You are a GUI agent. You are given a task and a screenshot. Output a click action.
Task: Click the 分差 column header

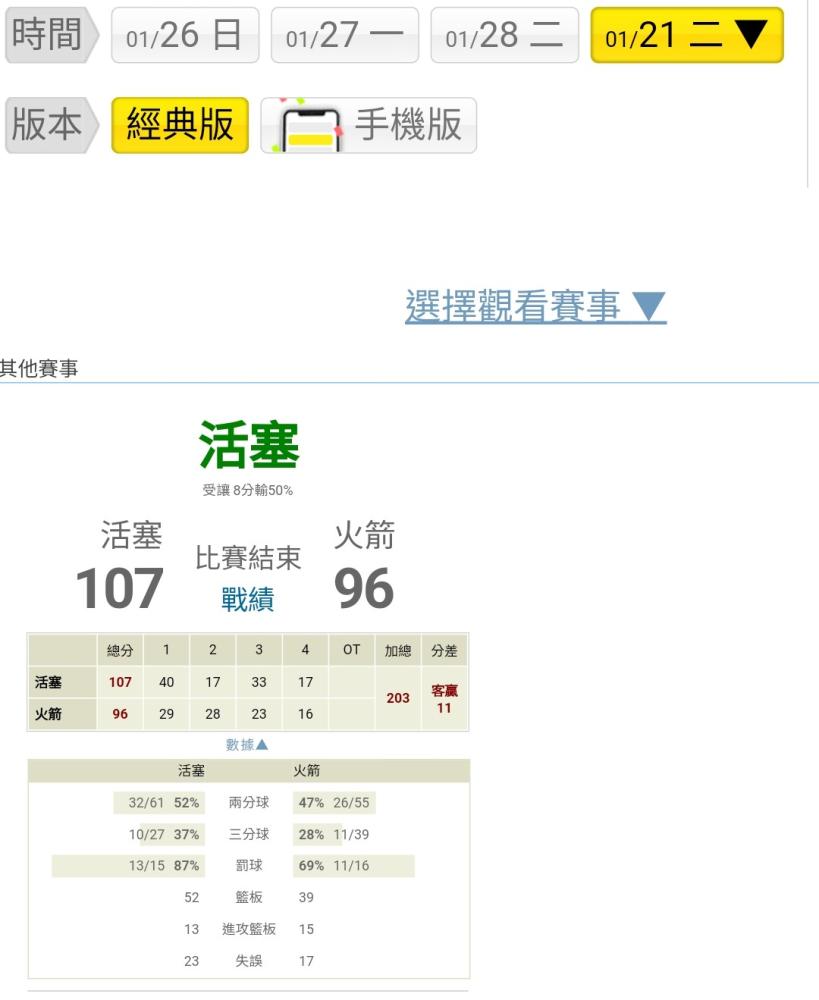pyautogui.click(x=445, y=650)
